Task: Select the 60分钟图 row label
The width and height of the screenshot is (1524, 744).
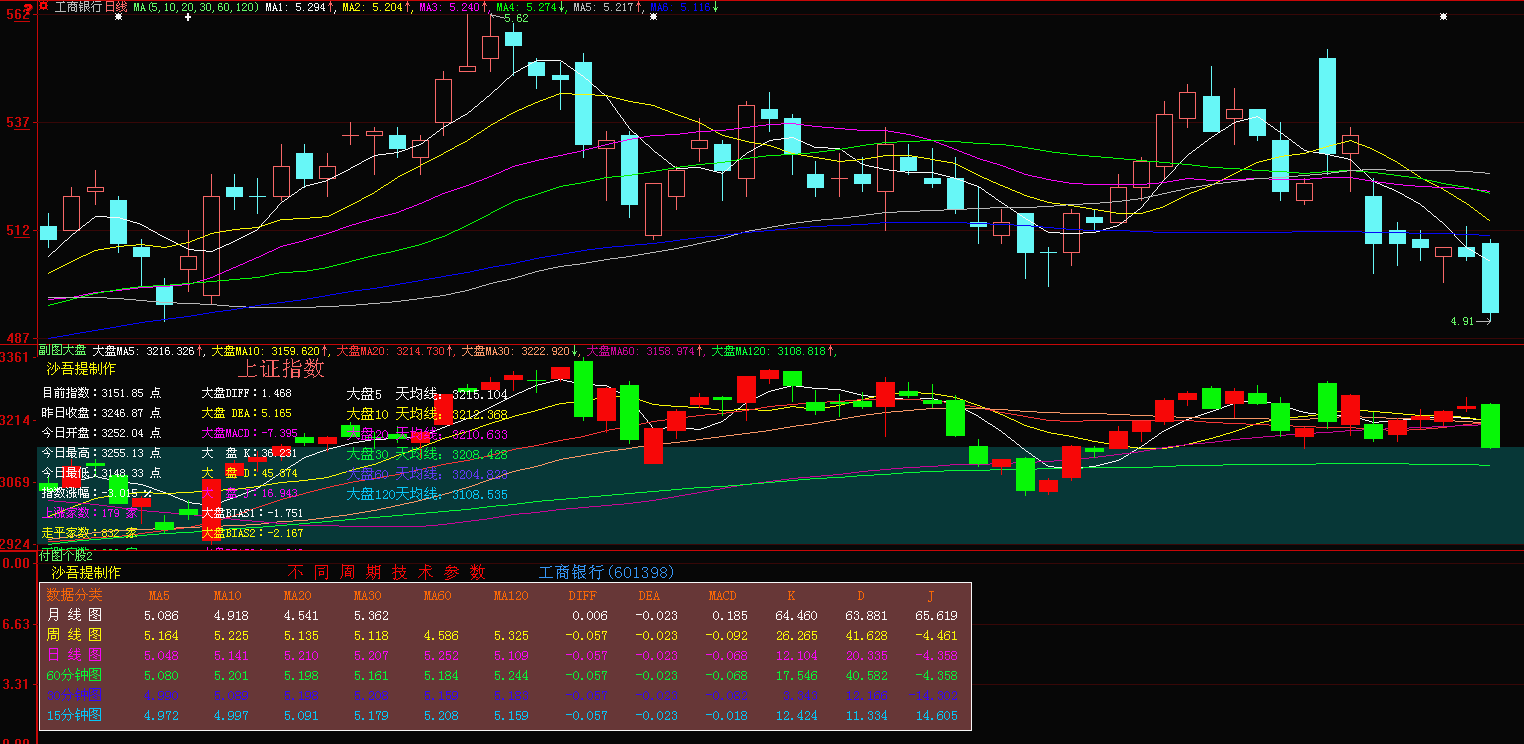Action: 74,675
